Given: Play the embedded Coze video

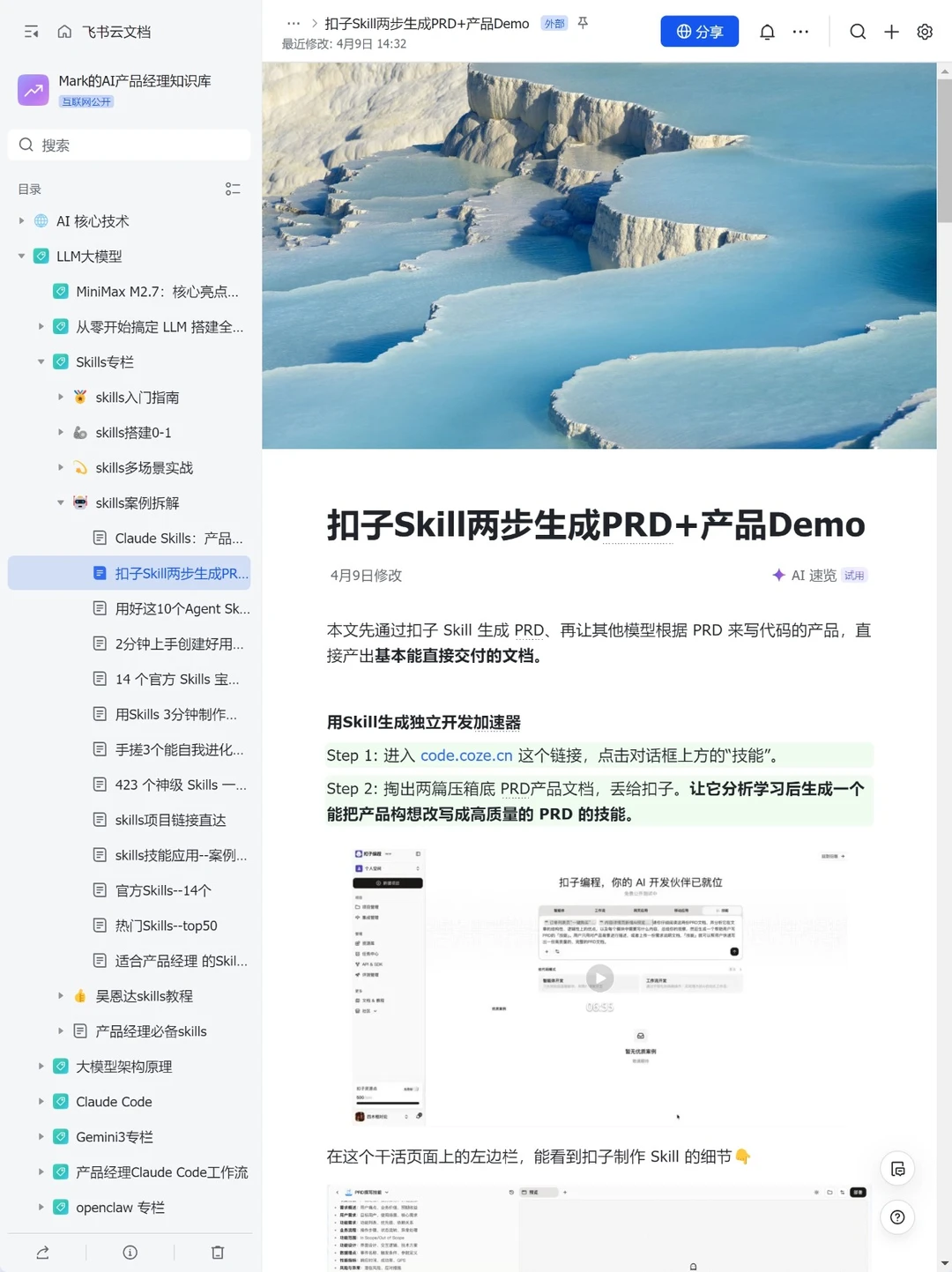Looking at the screenshot, I should (600, 978).
